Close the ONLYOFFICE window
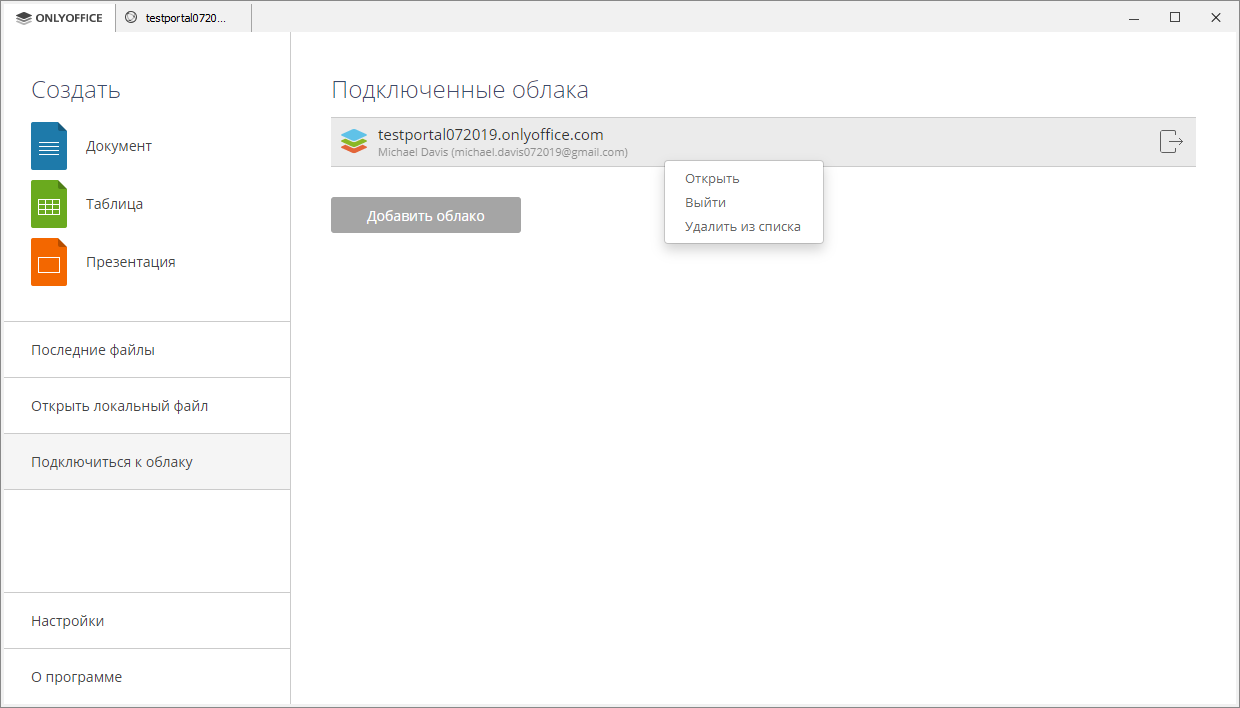The image size is (1240, 708). coord(1216,17)
